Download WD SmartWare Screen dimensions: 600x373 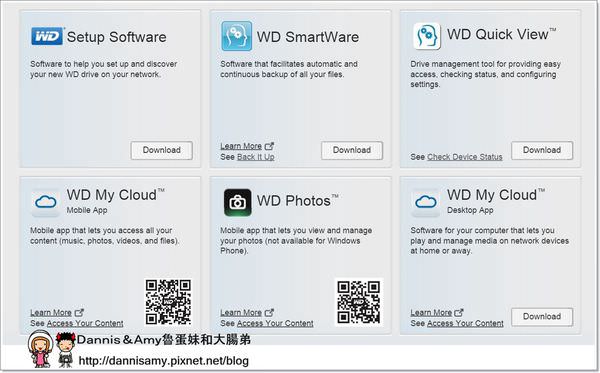click(x=352, y=150)
